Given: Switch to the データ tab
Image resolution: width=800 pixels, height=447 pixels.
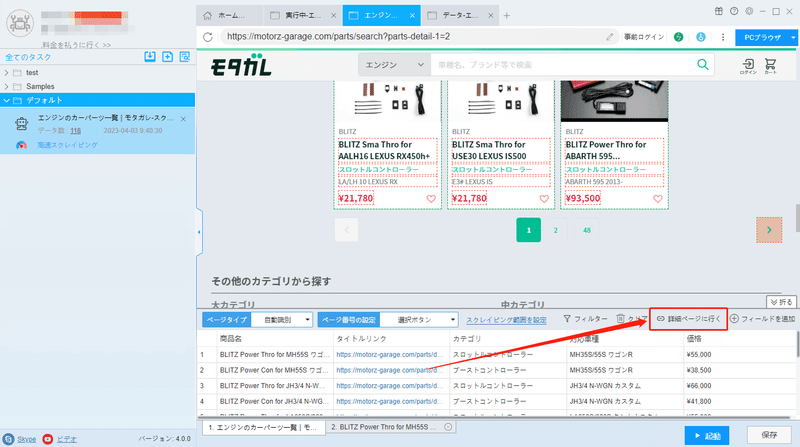Looking at the screenshot, I should pyautogui.click(x=459, y=15).
